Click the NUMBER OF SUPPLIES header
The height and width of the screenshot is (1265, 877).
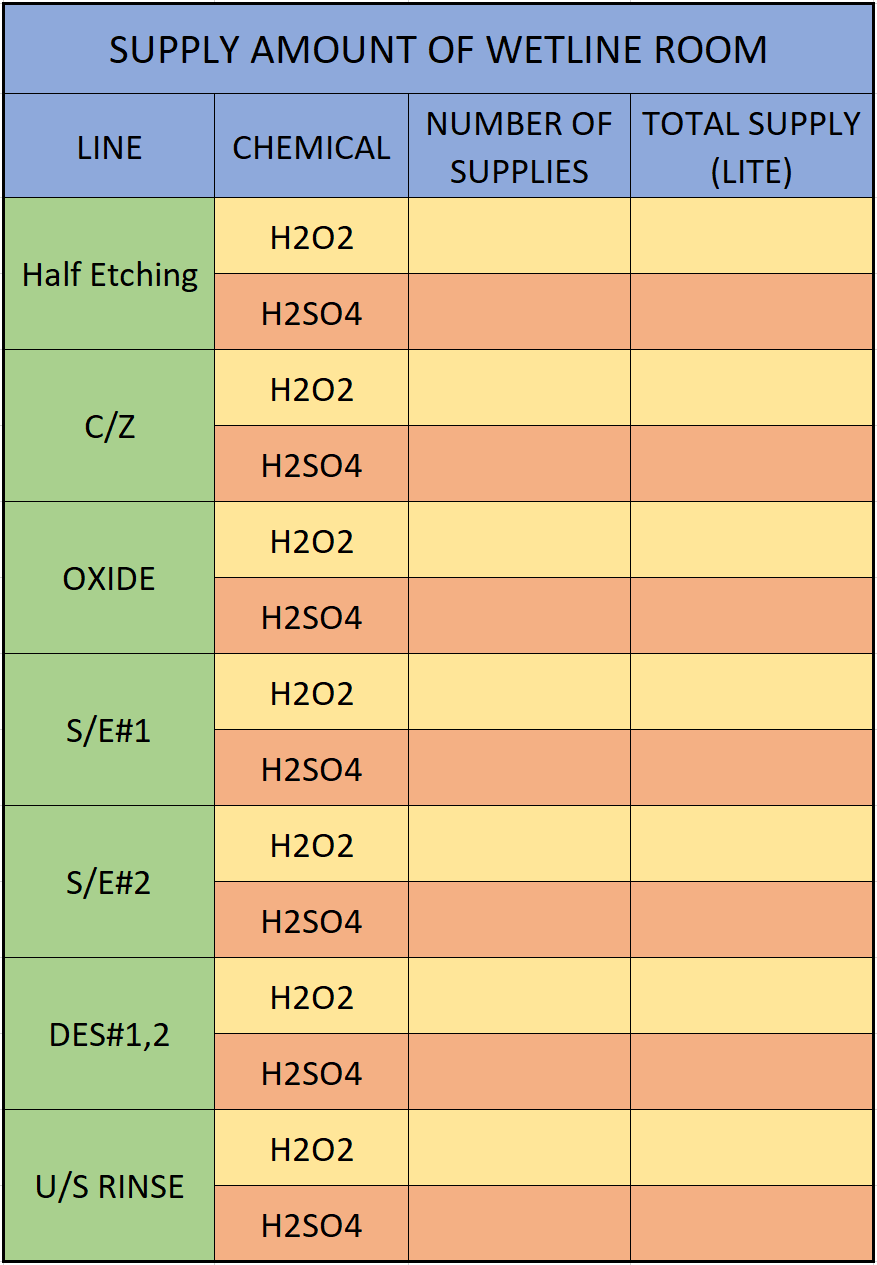519,146
